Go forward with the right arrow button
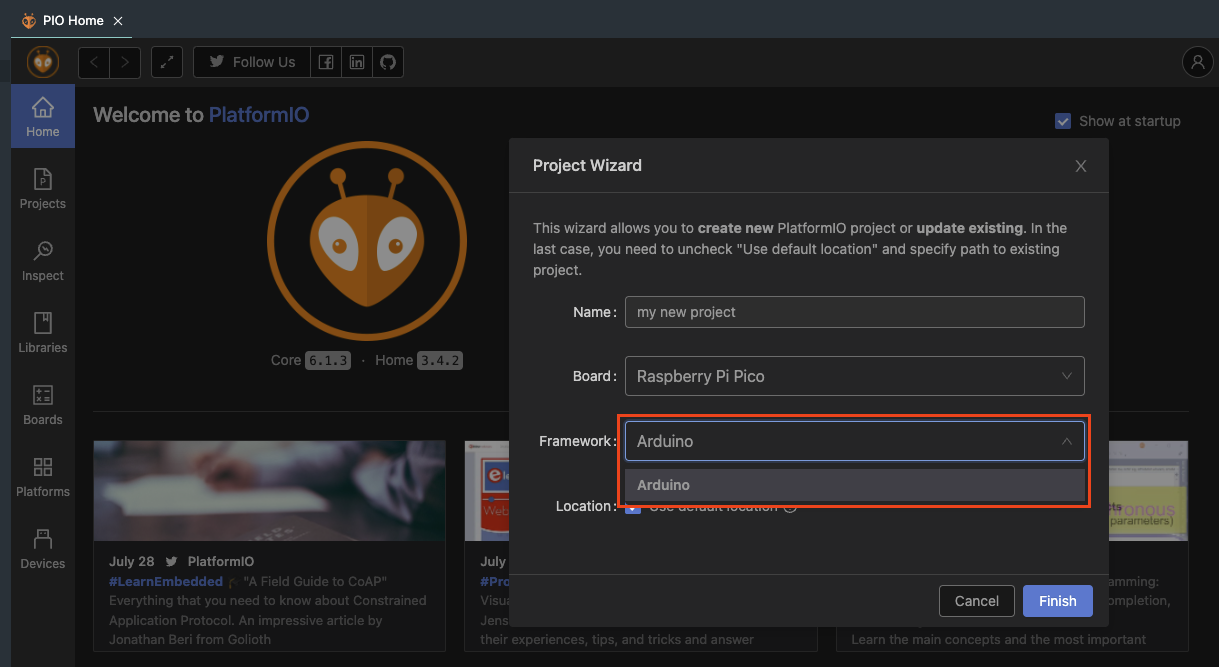 [125, 62]
